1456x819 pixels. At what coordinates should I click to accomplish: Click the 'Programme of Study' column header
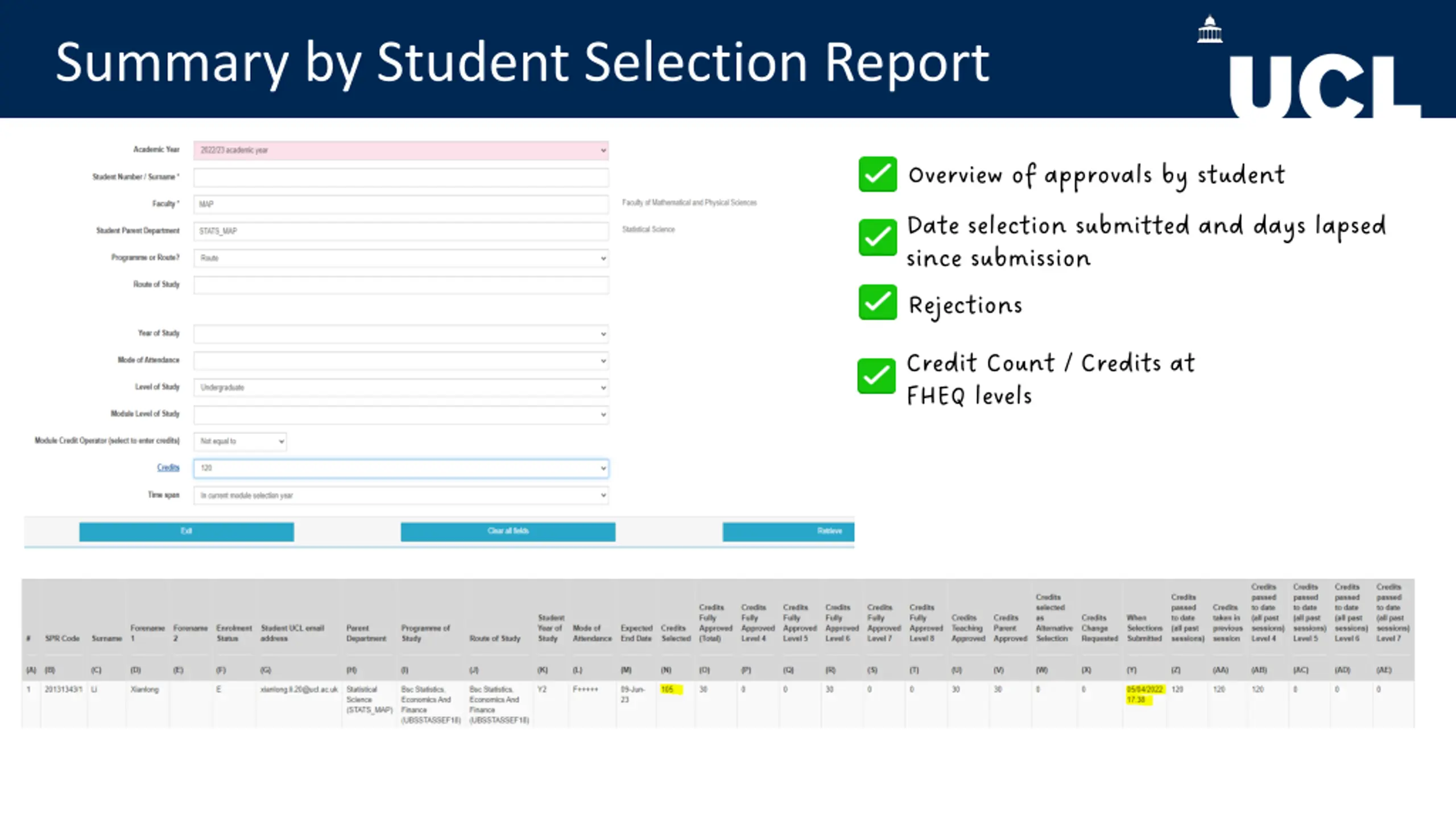click(425, 633)
